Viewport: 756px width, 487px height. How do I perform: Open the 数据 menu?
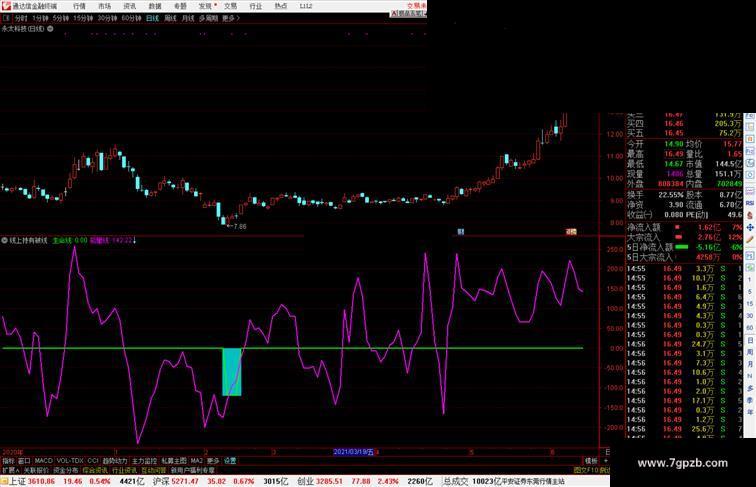point(155,6)
